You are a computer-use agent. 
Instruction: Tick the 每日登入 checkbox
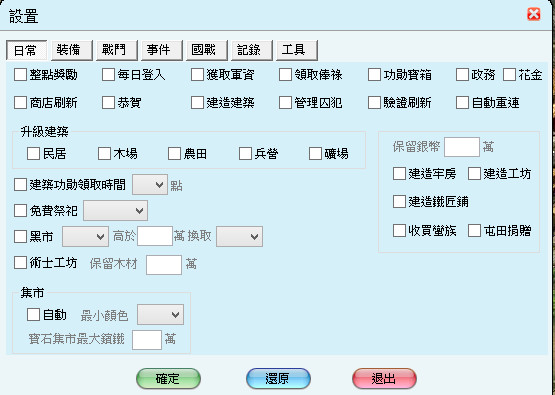pyautogui.click(x=108, y=75)
